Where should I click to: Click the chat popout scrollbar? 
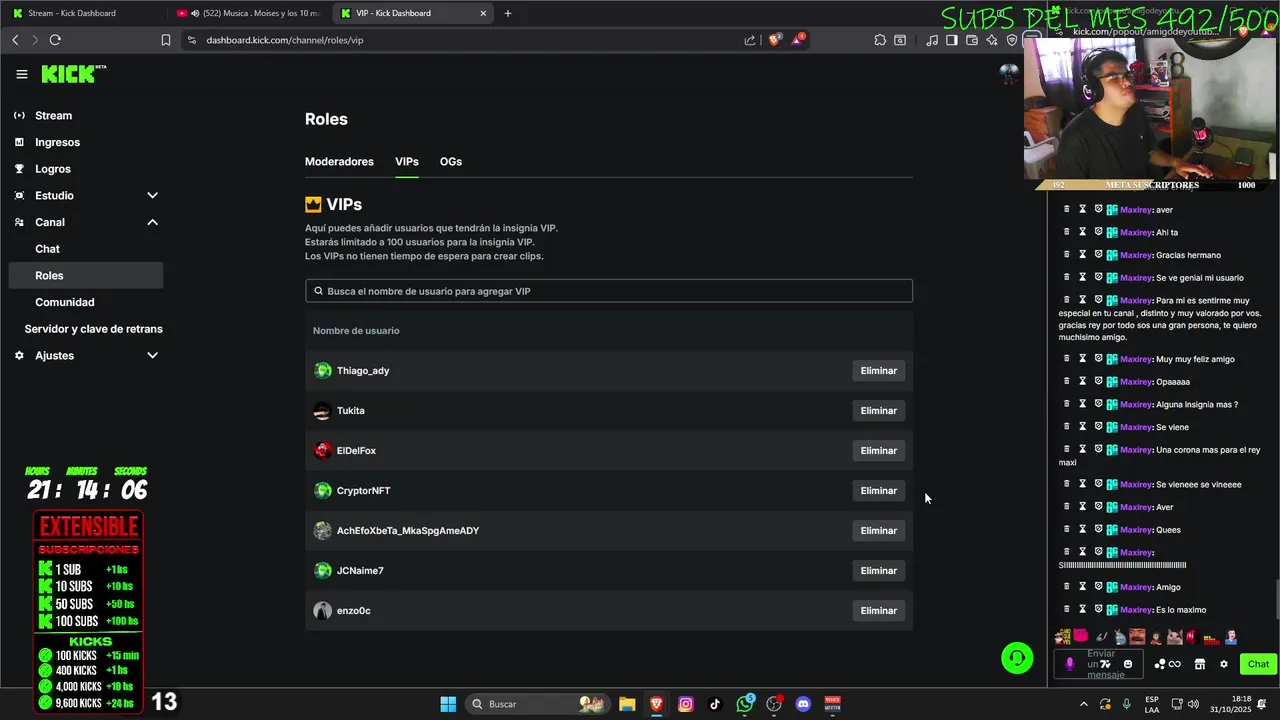pyautogui.click(x=1276, y=600)
